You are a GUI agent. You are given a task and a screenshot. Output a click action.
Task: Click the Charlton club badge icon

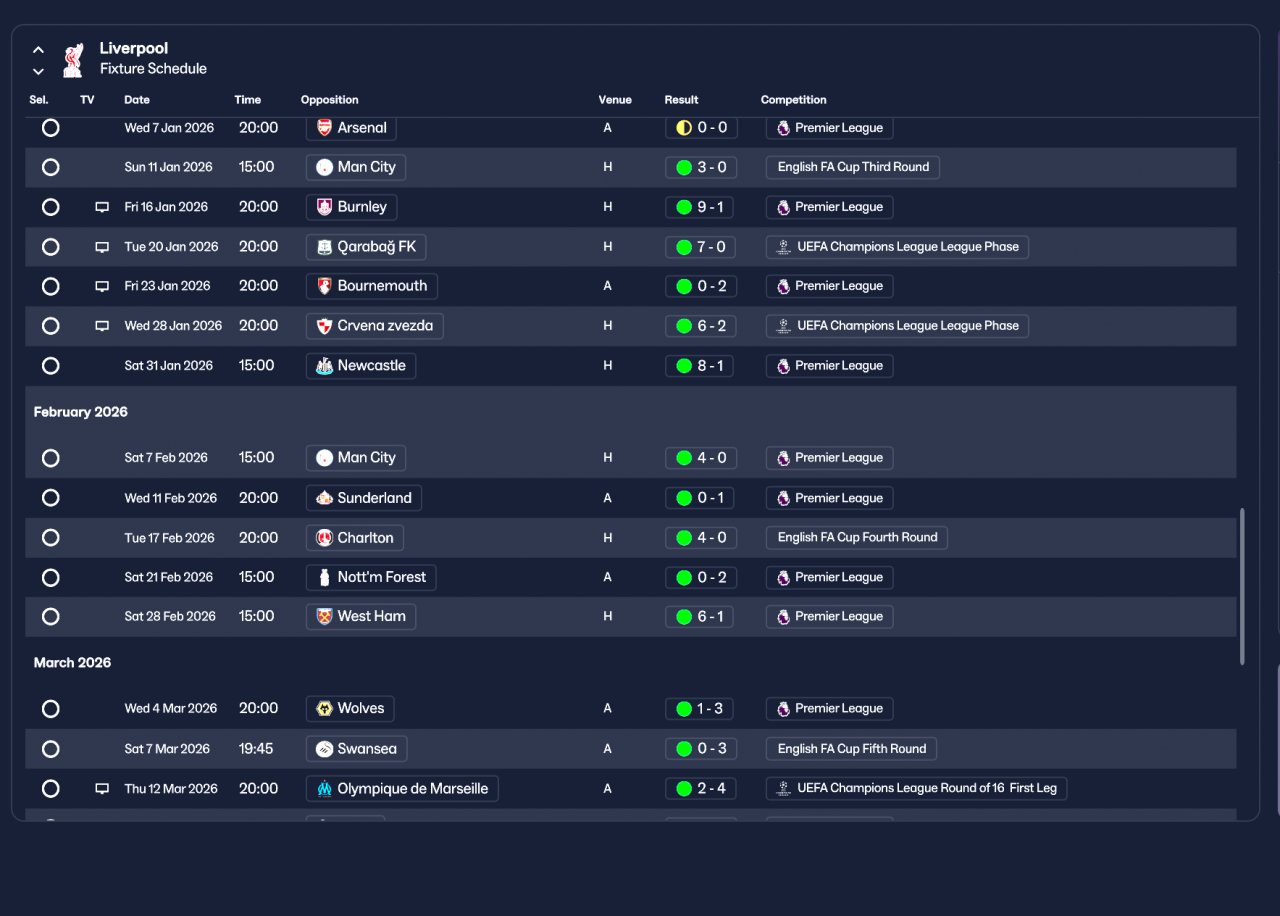click(x=324, y=538)
